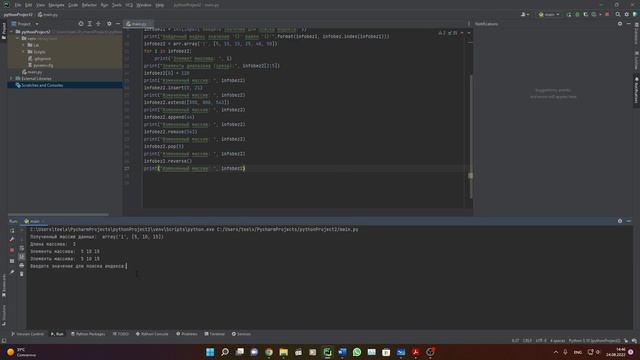640x360 pixels.
Task: Open the Navigate menu
Action: tap(56, 5)
